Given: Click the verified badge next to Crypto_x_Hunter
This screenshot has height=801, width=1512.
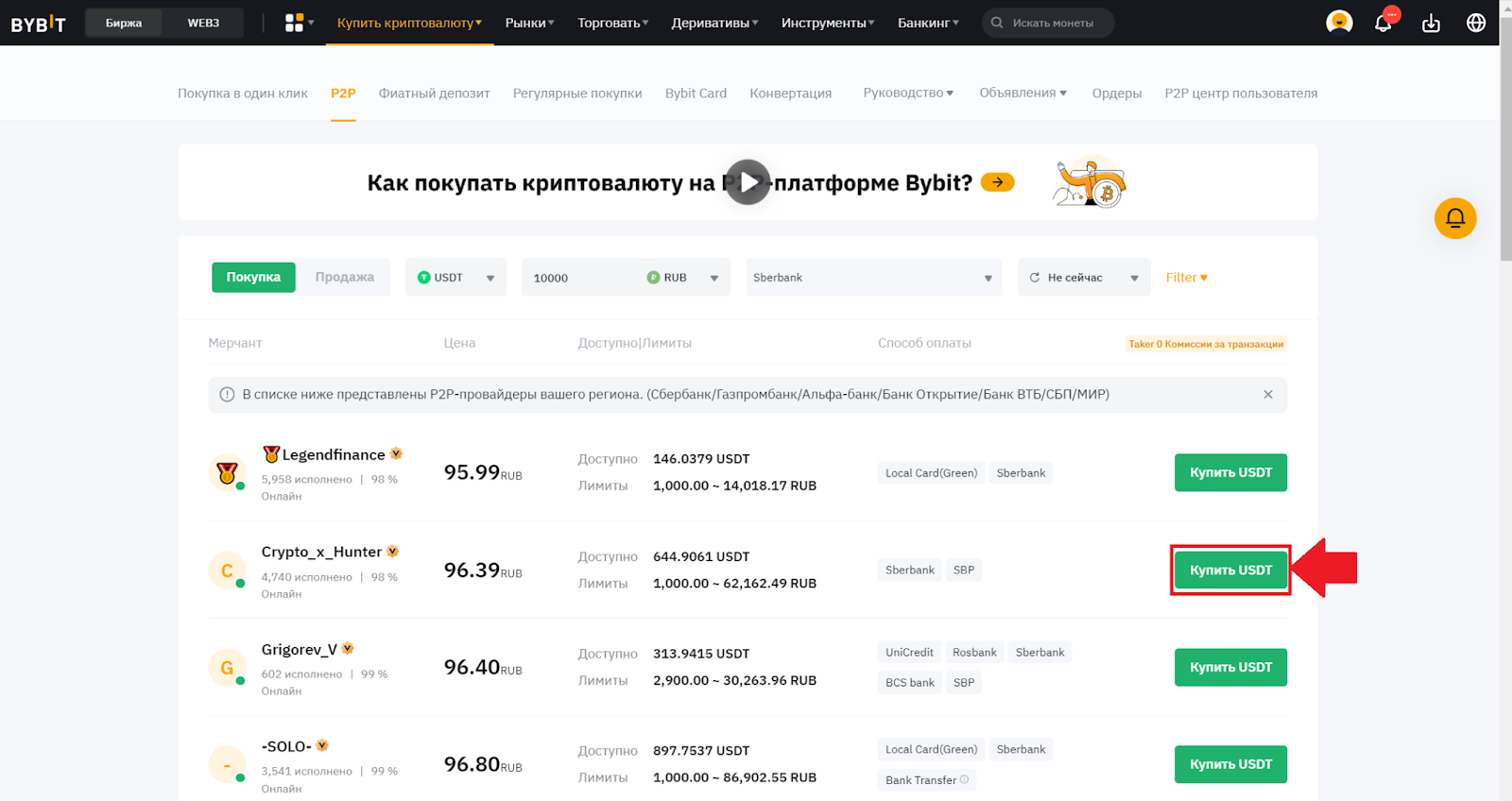Looking at the screenshot, I should tap(393, 552).
